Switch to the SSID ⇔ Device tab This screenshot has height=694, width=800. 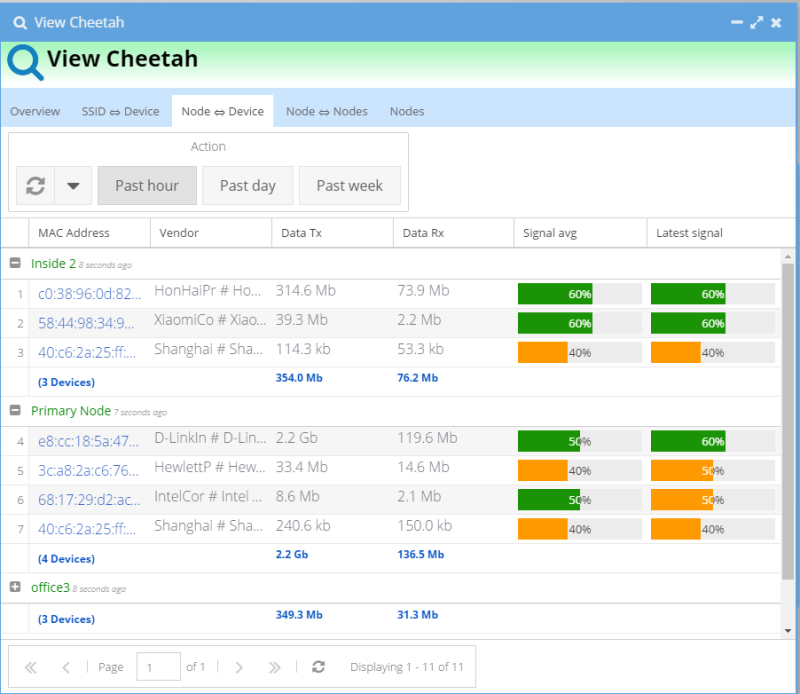(120, 111)
